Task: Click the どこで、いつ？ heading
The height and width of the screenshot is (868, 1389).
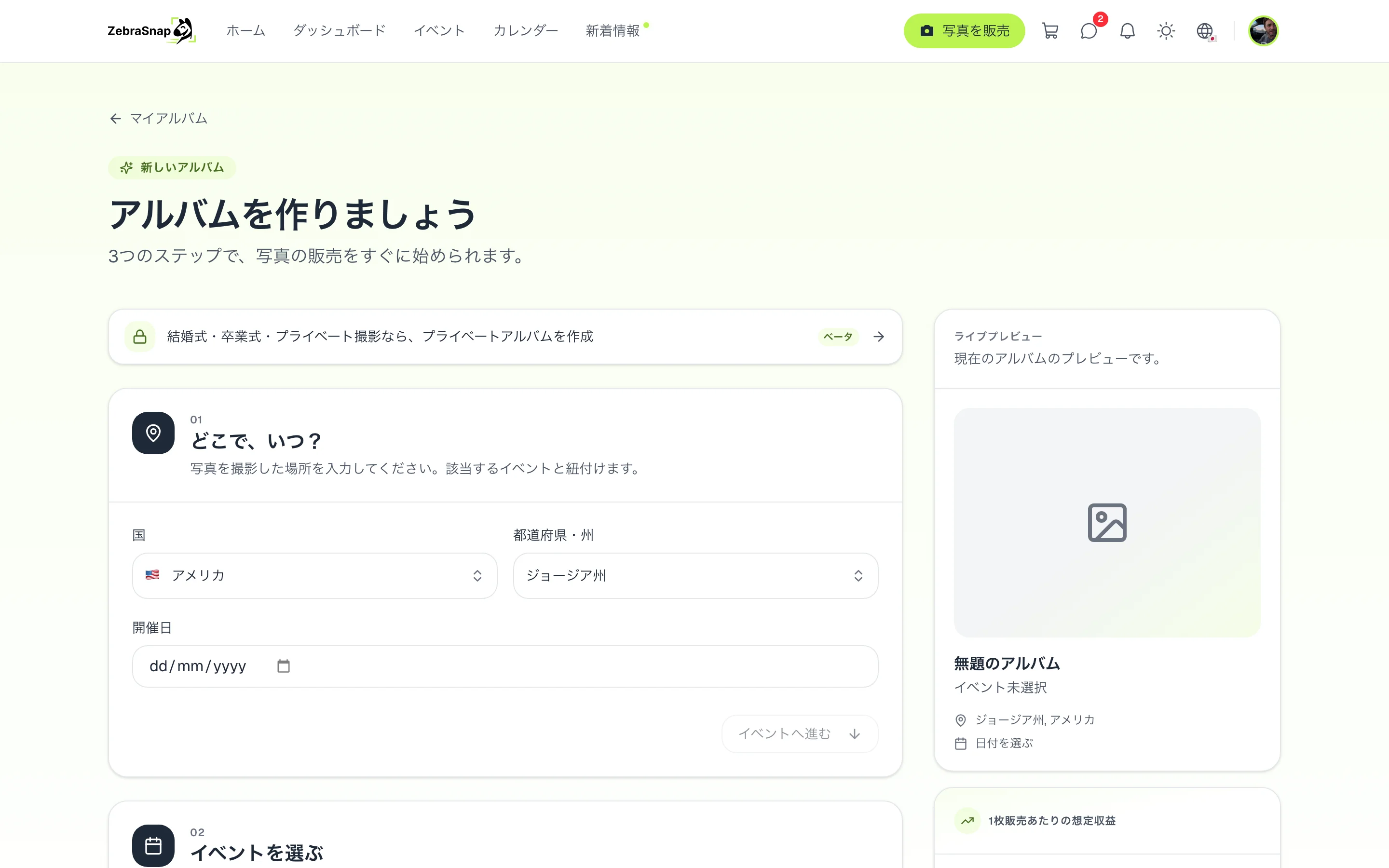Action: pos(256,441)
